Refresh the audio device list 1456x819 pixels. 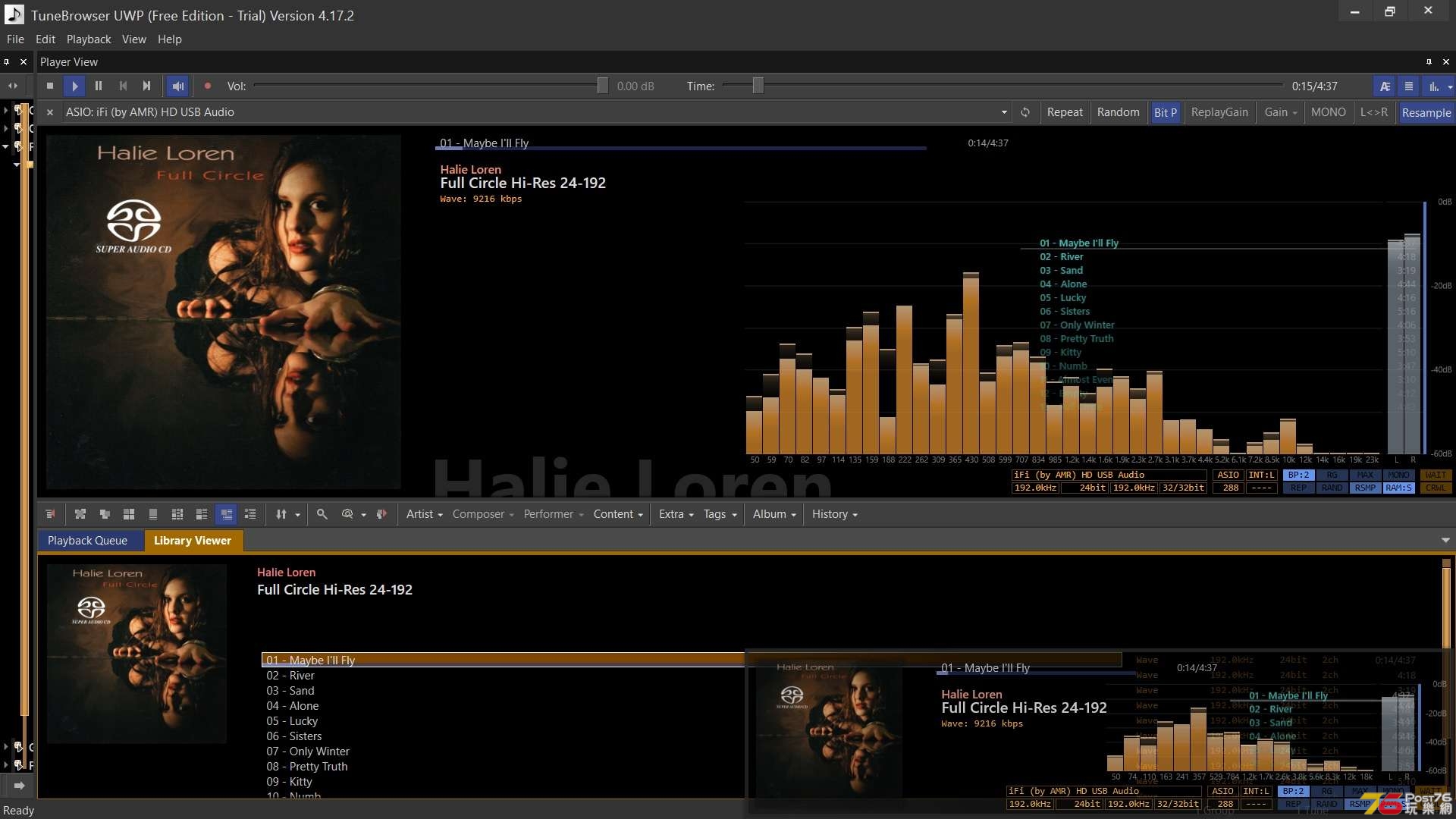click(1025, 112)
